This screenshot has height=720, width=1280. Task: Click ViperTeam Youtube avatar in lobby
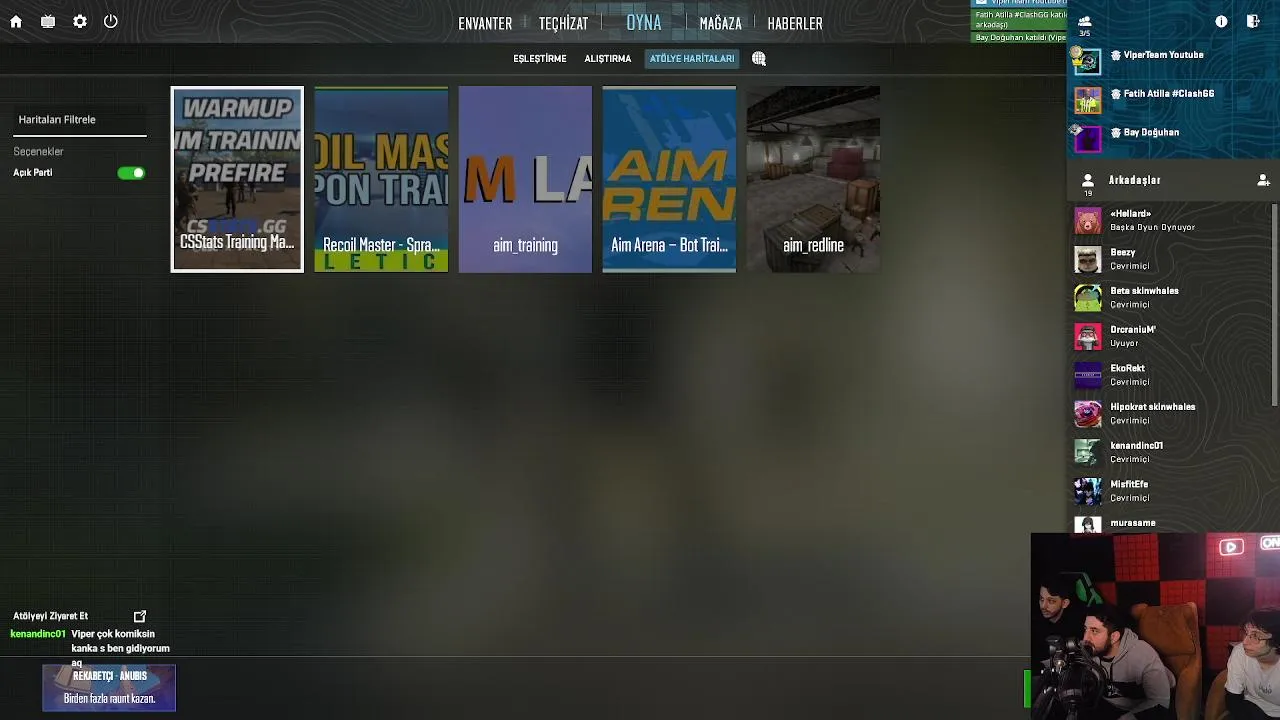(x=1087, y=62)
